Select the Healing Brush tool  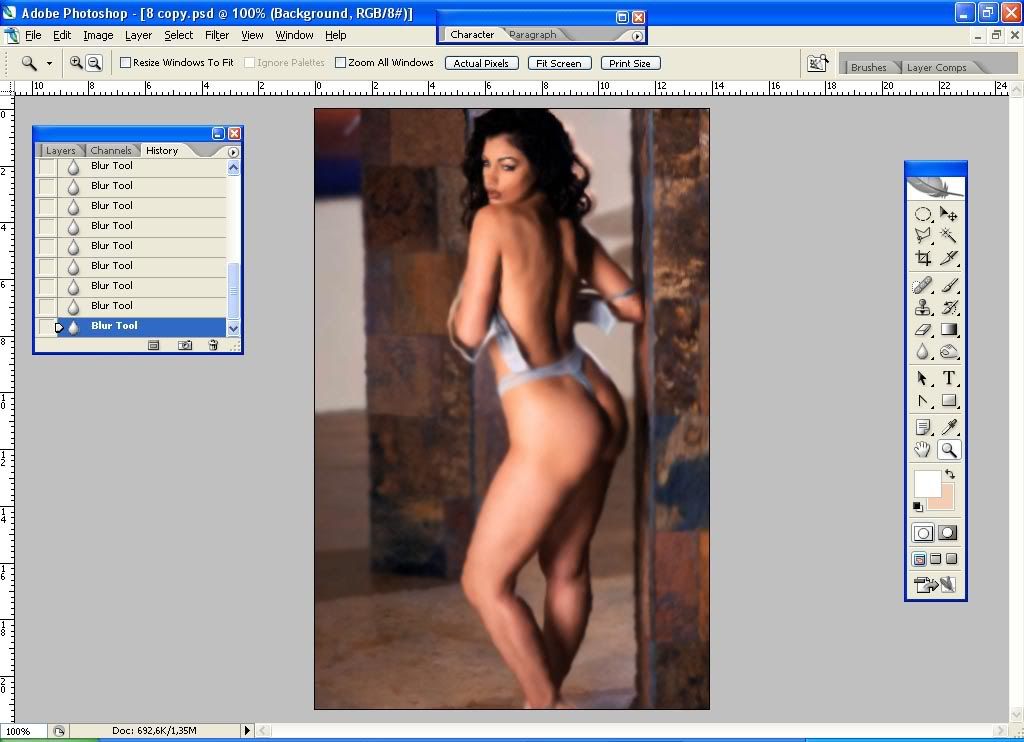tap(923, 285)
